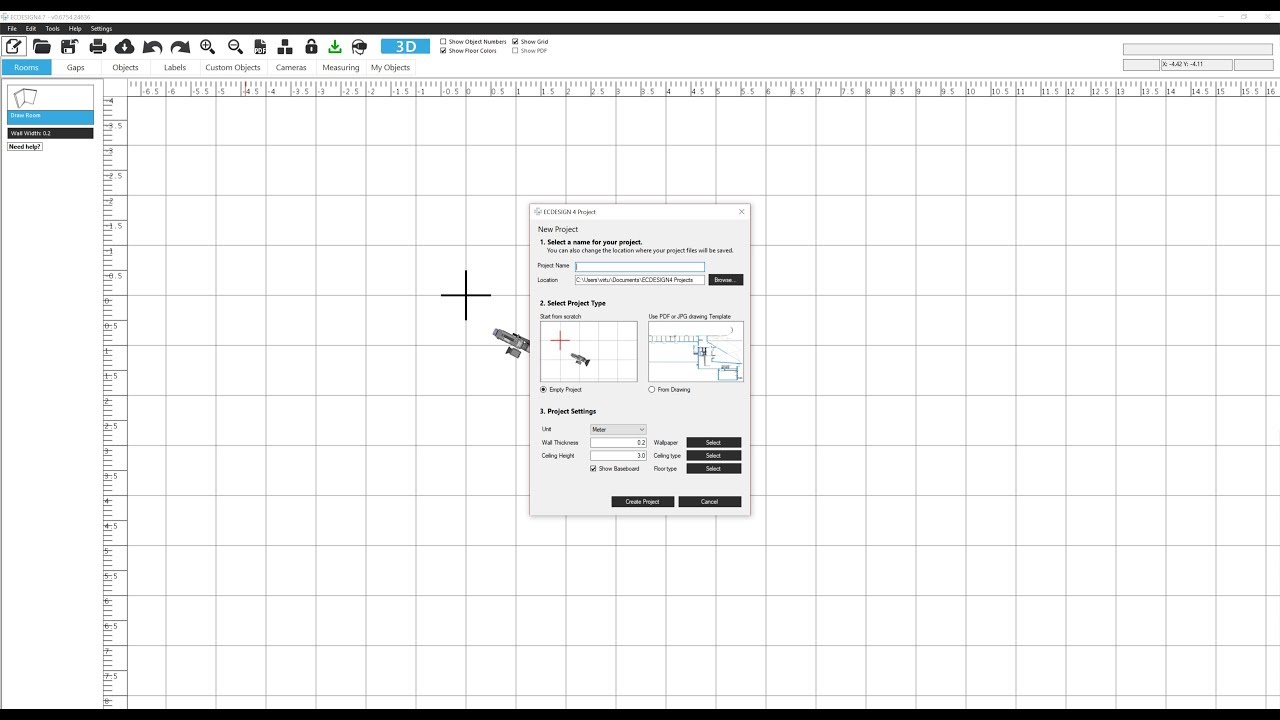Toggle Show Grid checkbox

pyautogui.click(x=516, y=42)
